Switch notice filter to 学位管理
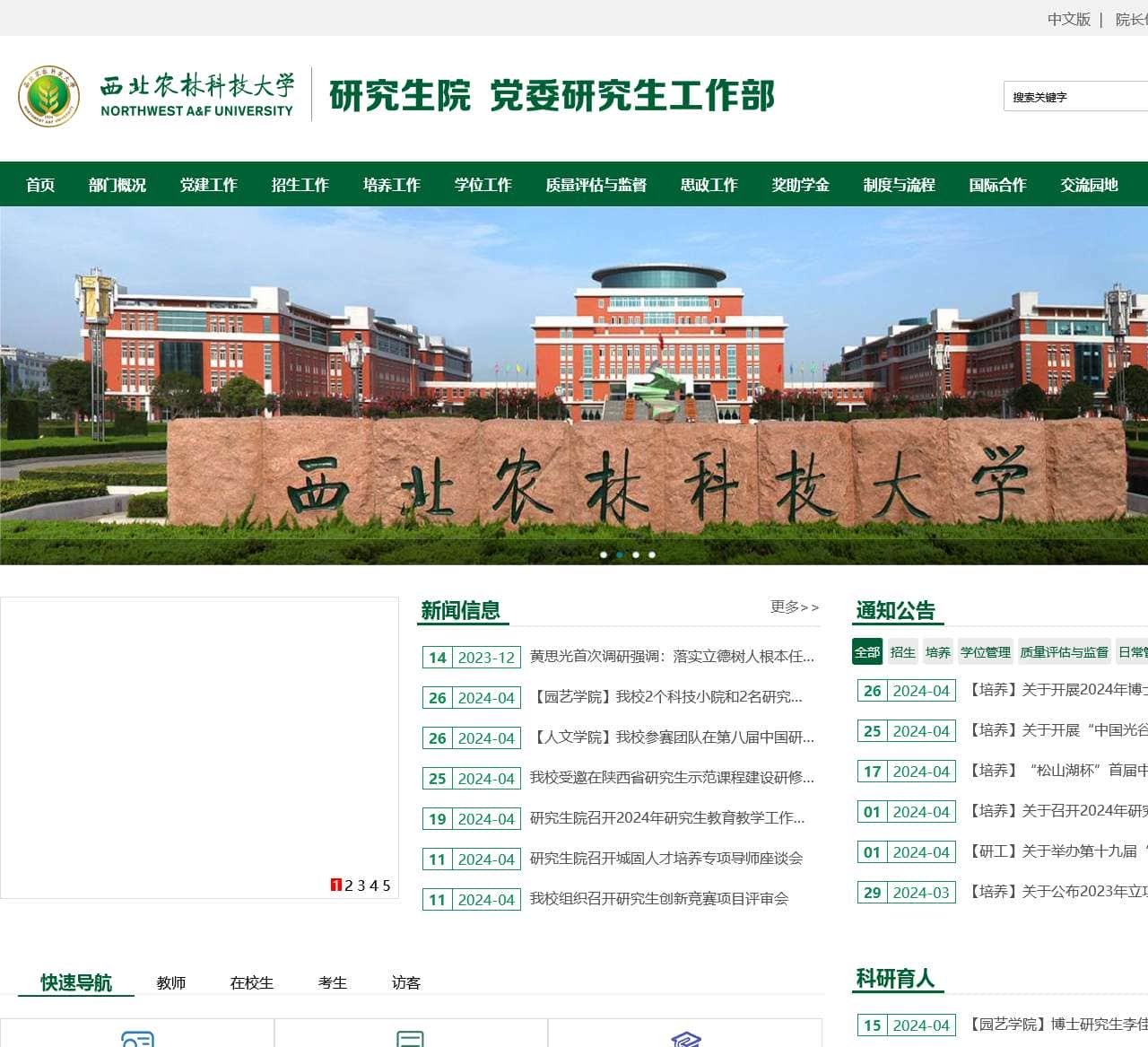This screenshot has width=1148, height=1047. point(985,652)
